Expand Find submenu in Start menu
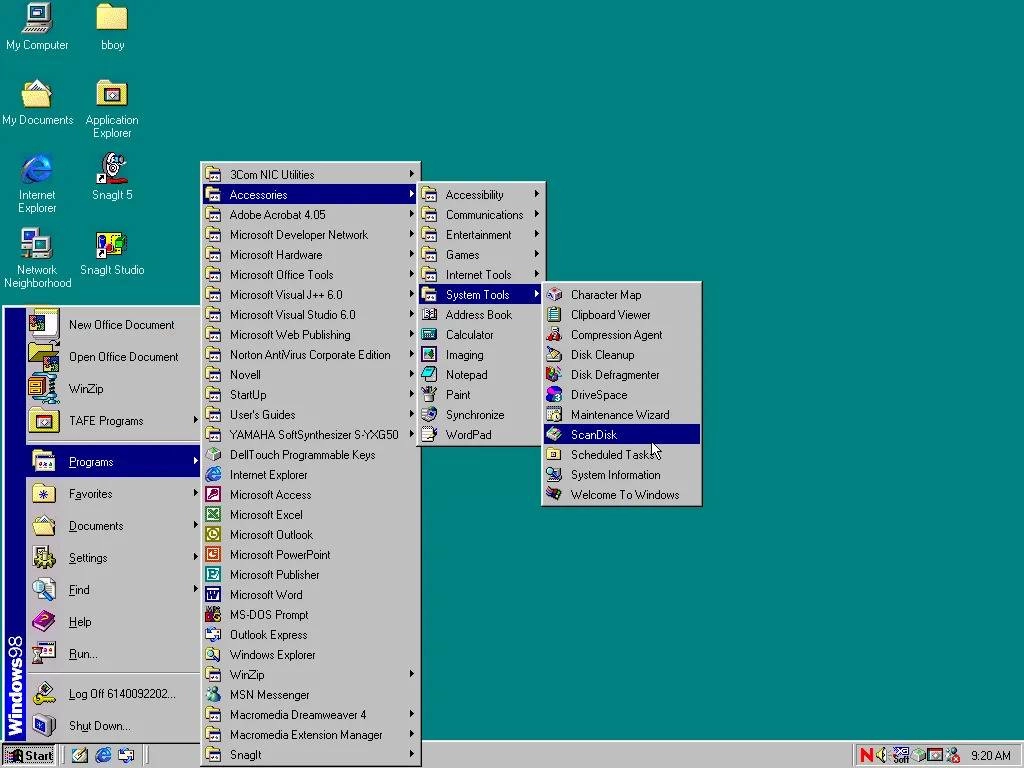Image resolution: width=1024 pixels, height=768 pixels. pos(114,590)
